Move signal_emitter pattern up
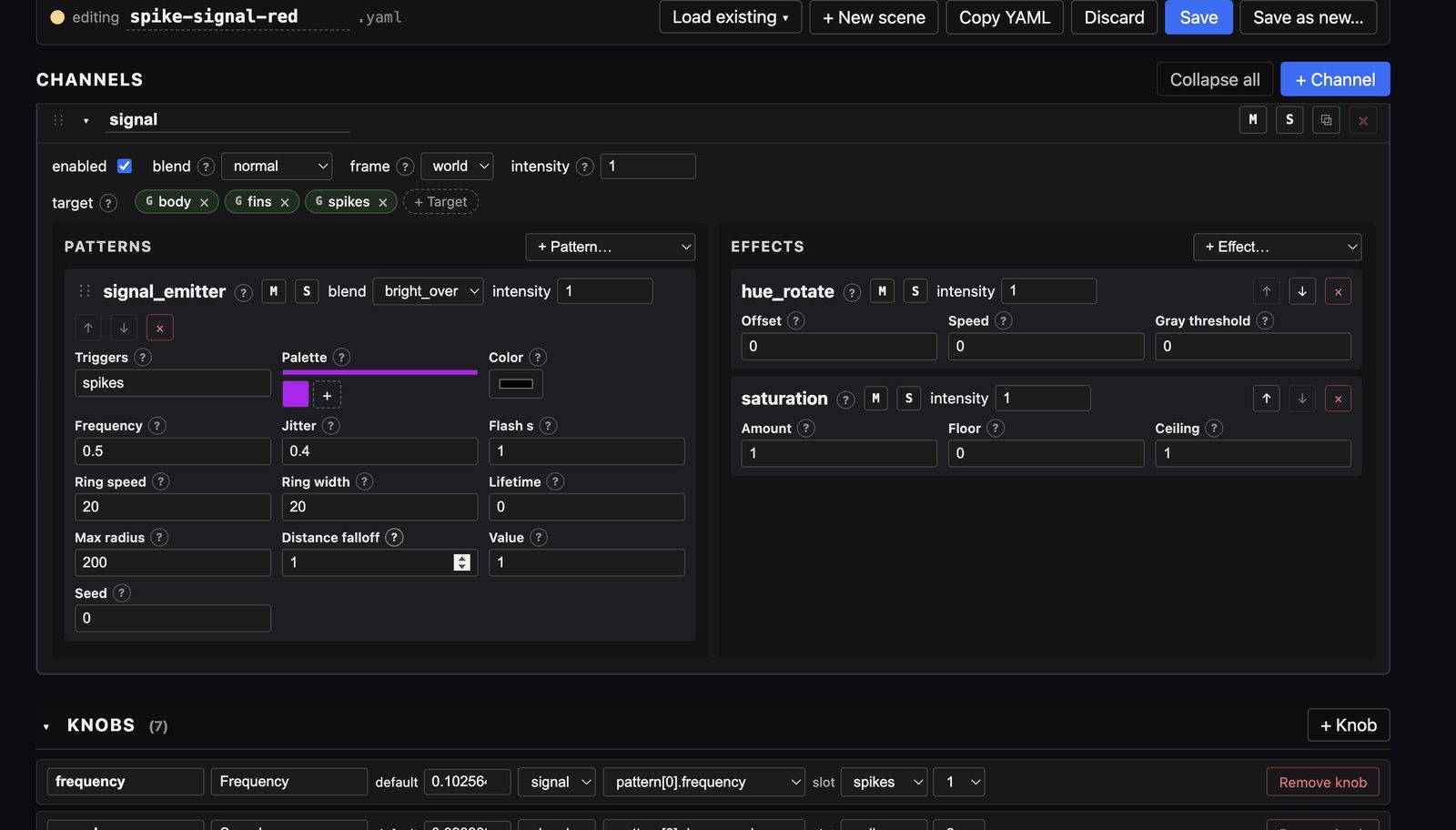 [88, 328]
